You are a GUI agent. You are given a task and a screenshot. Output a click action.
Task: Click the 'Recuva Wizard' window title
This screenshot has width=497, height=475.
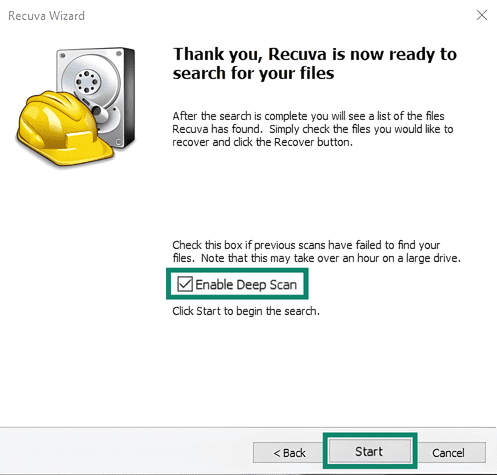pos(46,16)
